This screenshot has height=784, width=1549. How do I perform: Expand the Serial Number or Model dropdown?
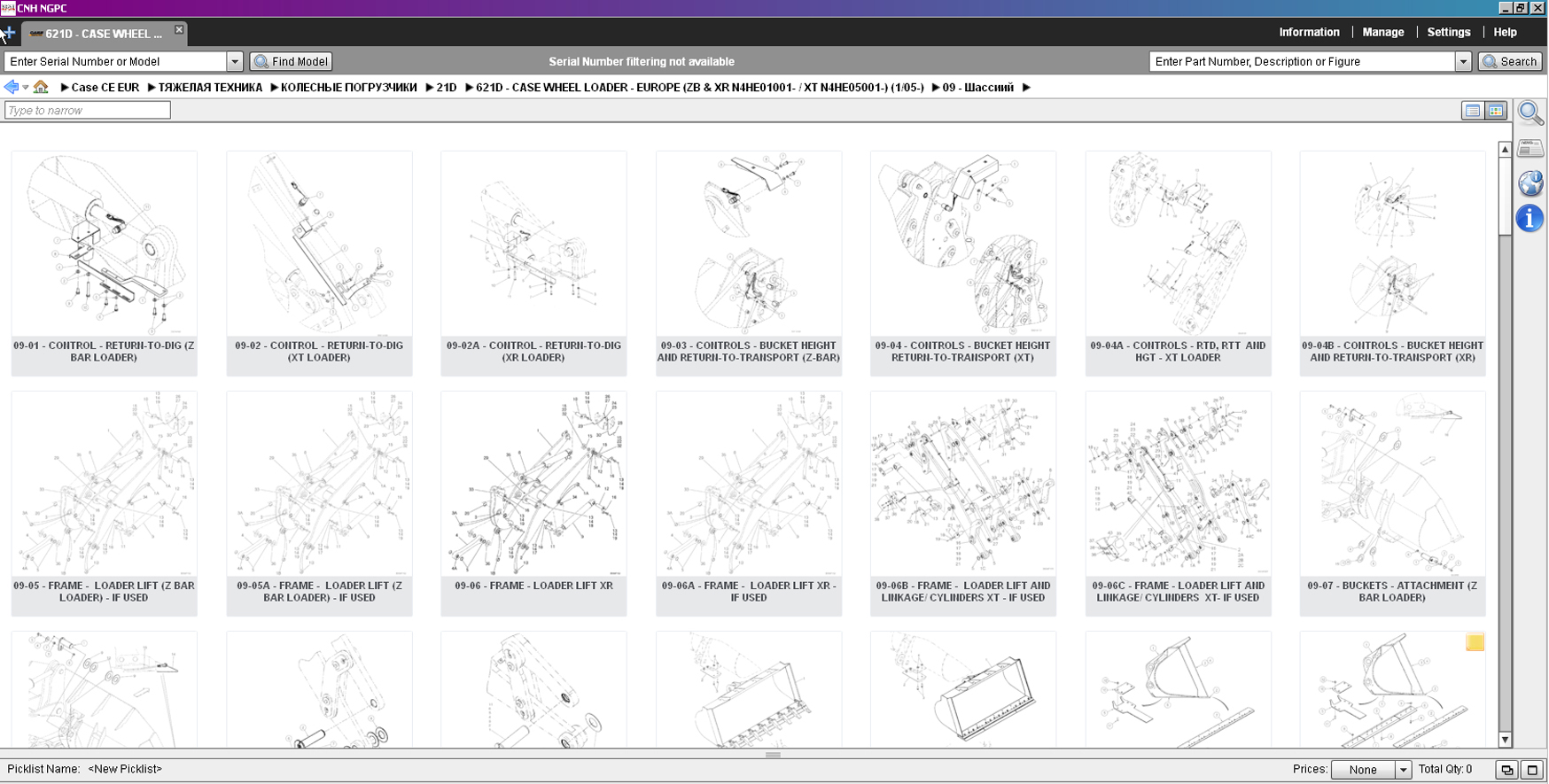click(x=235, y=61)
